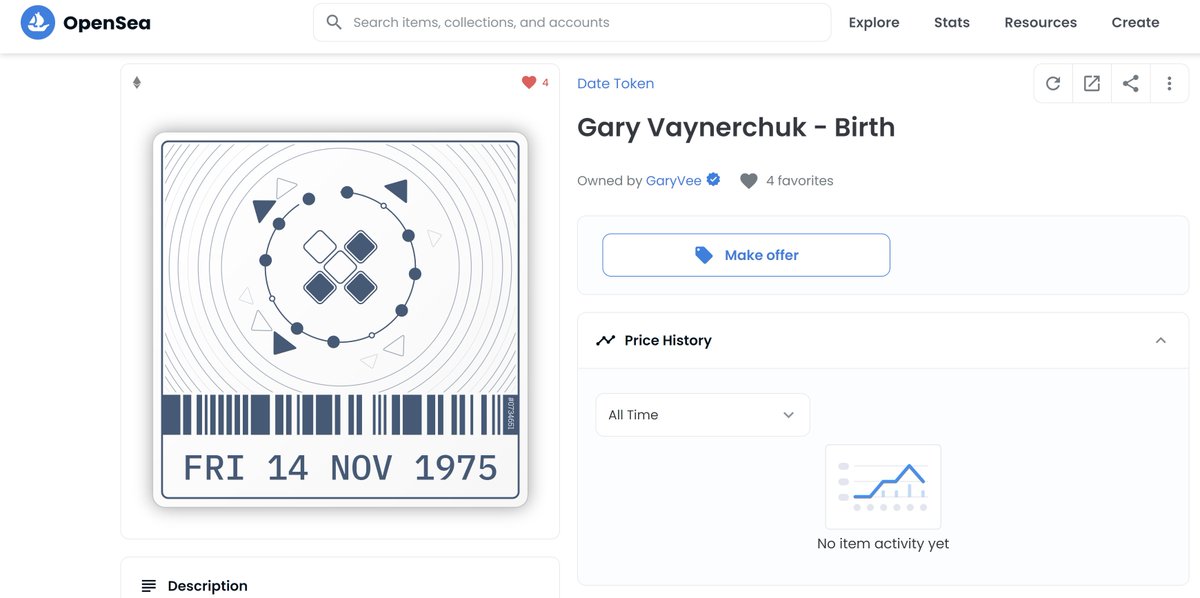Click the Gary Vaynerchuk - Birth title
Viewport: 1200px width, 598px height.
click(736, 128)
